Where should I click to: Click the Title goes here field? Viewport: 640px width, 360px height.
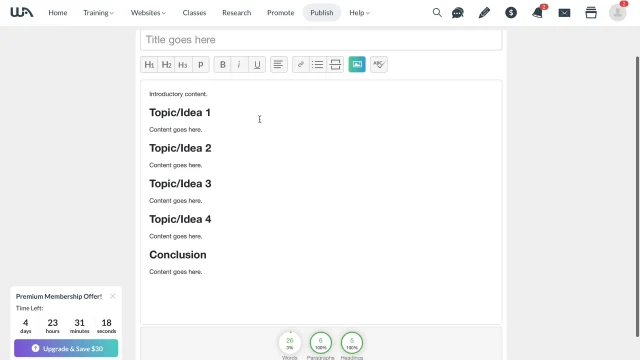(321, 40)
